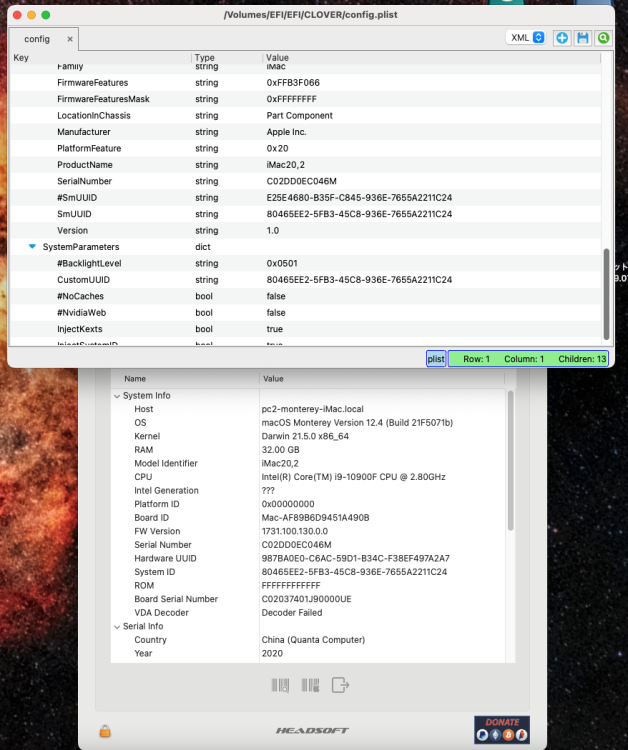Click the Row: 1 status indicator
Image resolution: width=628 pixels, height=750 pixels.
pyautogui.click(x=476, y=359)
